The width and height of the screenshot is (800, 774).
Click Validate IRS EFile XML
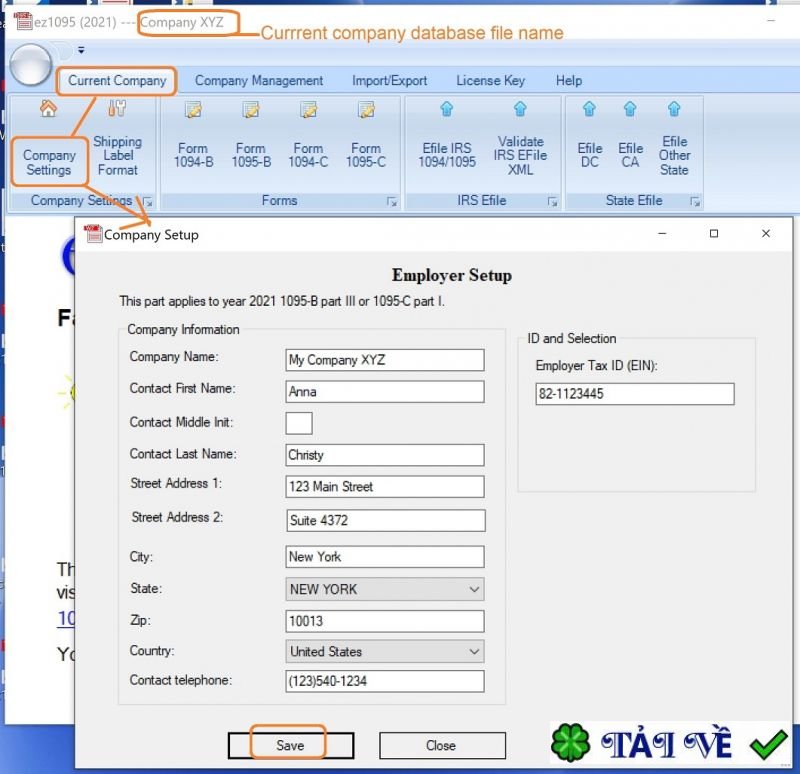pyautogui.click(x=520, y=142)
